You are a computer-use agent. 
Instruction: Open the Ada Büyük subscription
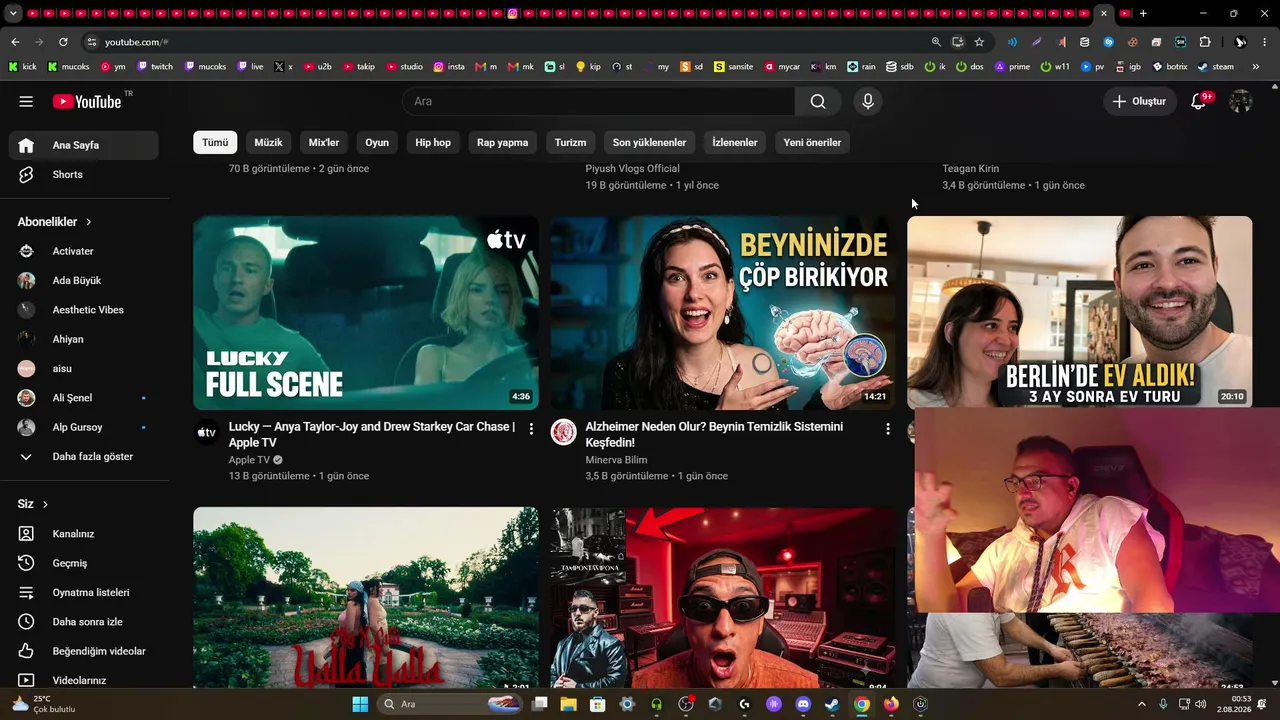84,280
